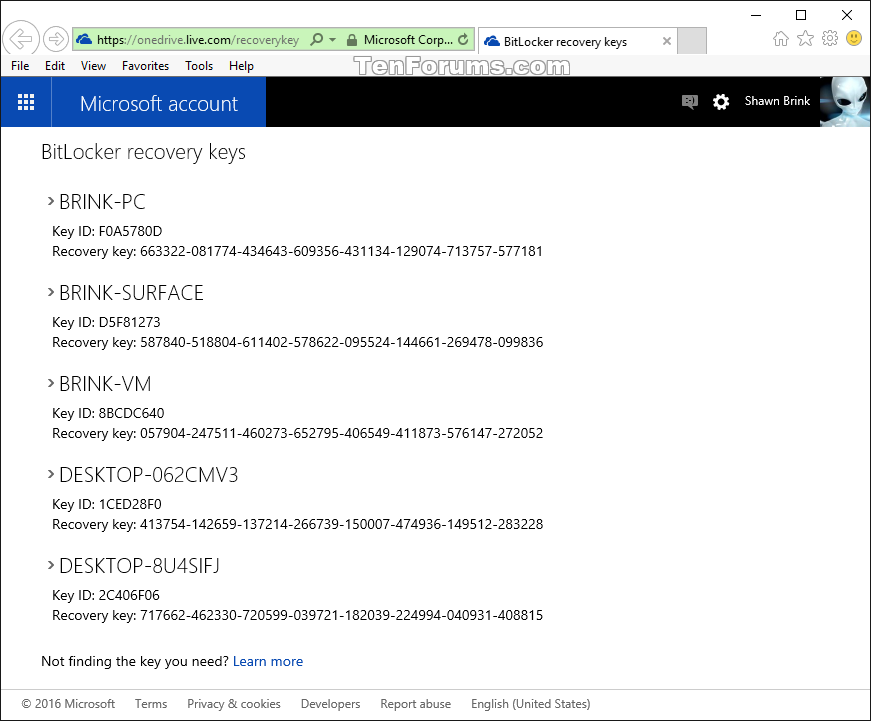871x721 pixels.
Task: Open the Favorites menu
Action: click(146, 66)
